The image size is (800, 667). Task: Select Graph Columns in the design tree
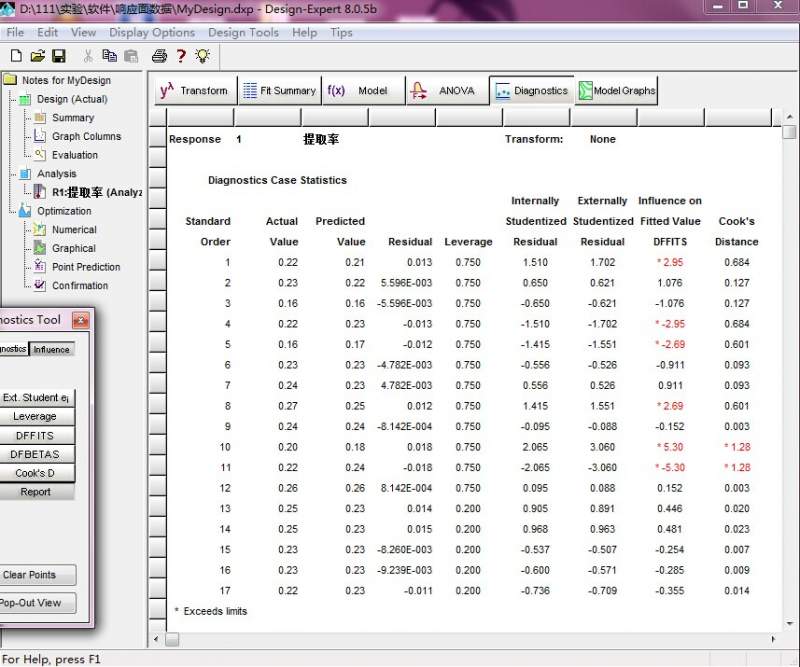tap(86, 136)
